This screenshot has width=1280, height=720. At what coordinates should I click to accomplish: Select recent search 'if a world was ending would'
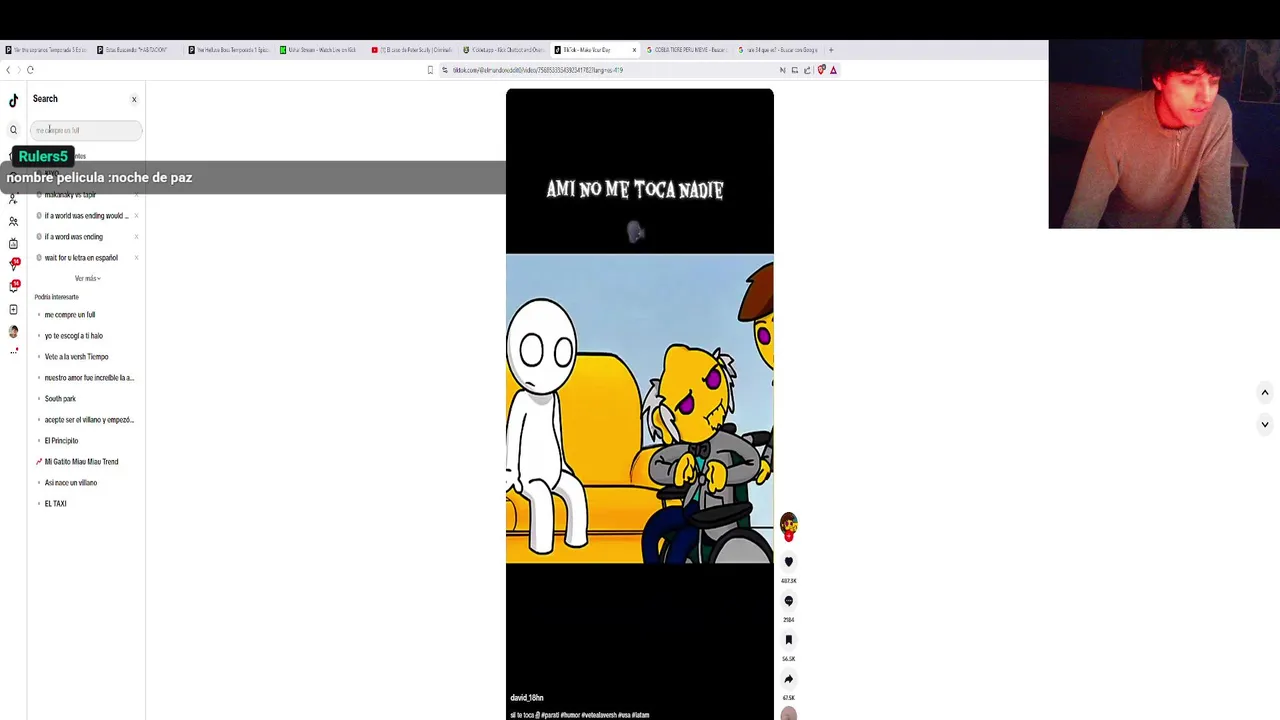click(x=86, y=216)
